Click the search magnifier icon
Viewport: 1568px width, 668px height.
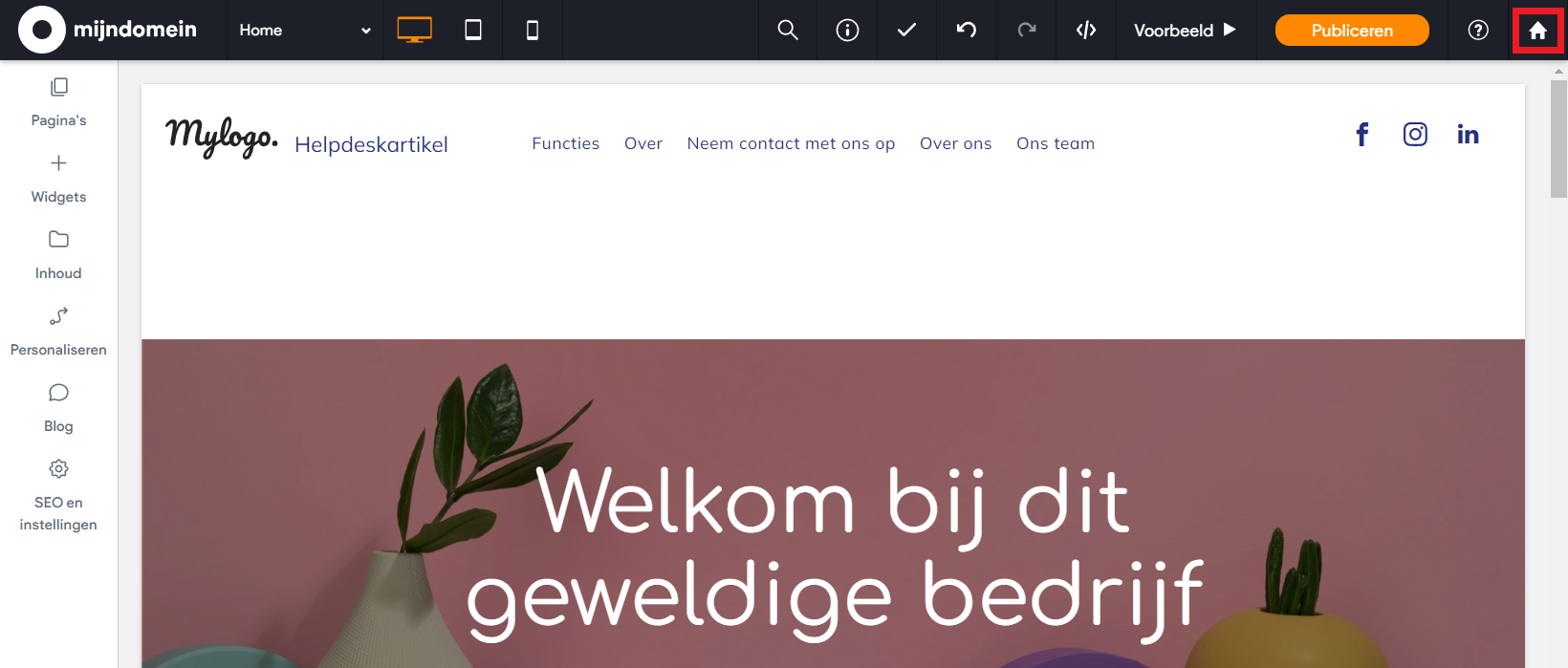(788, 31)
